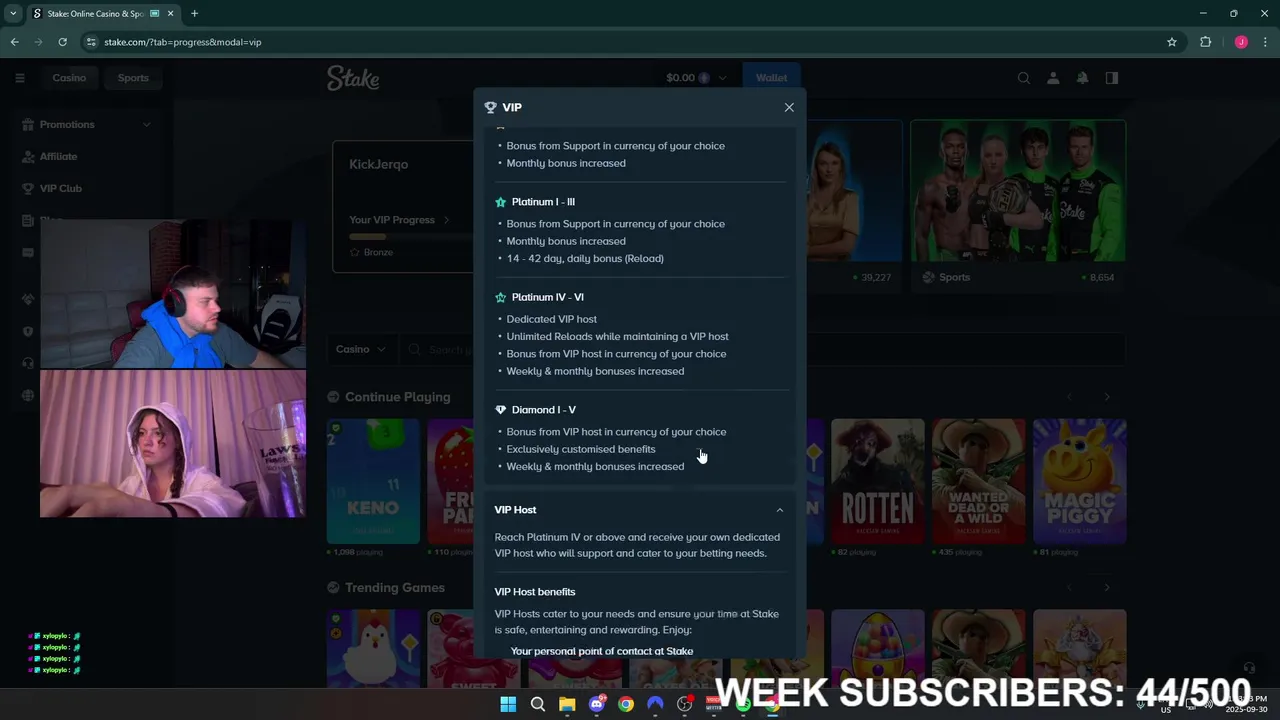Open a new browser tab
1280x720 pixels.
point(194,14)
